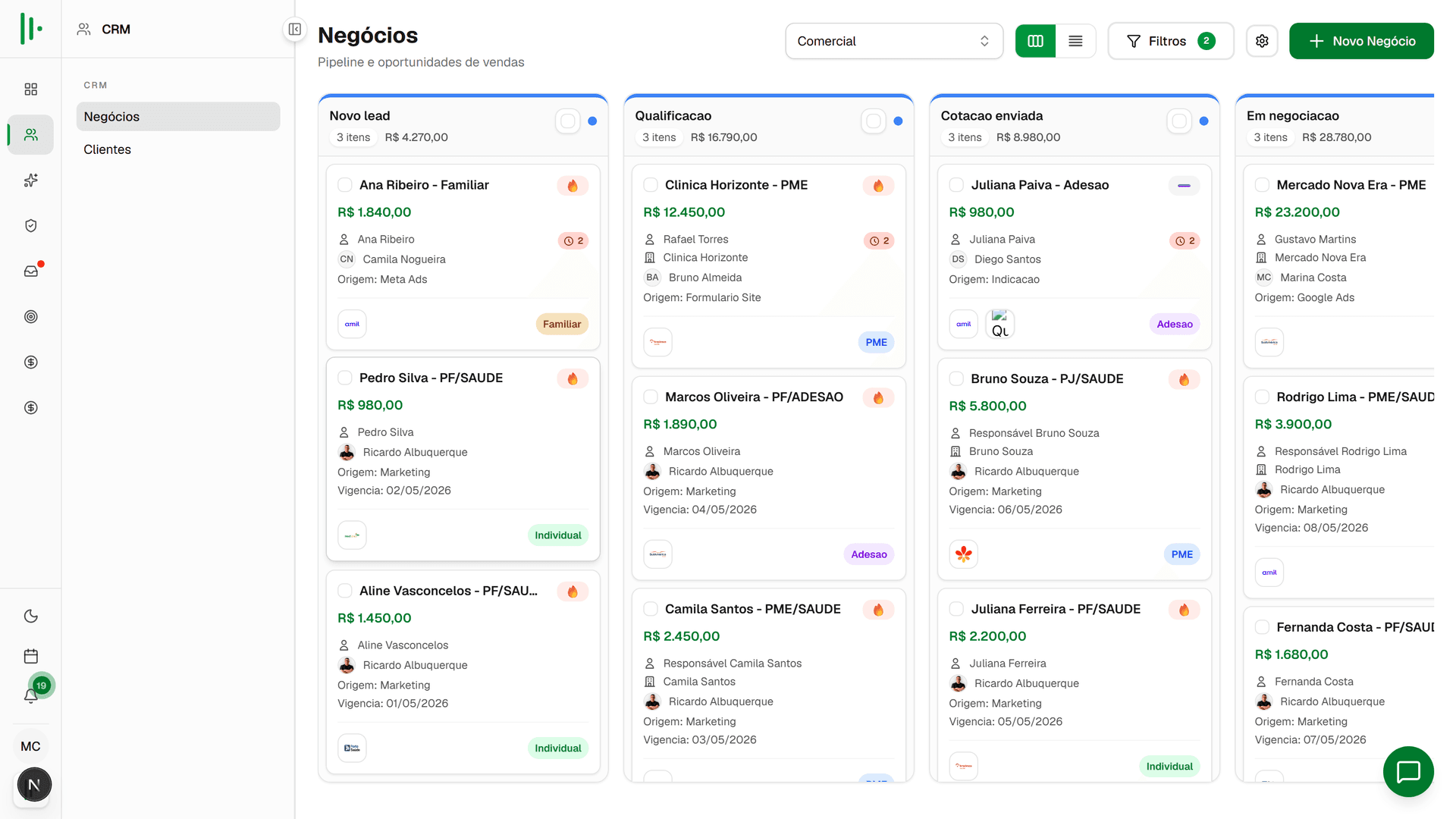Open Fernanda Costa - PF/SAUDE card title
Image resolution: width=1456 pixels, height=819 pixels.
click(x=1354, y=627)
